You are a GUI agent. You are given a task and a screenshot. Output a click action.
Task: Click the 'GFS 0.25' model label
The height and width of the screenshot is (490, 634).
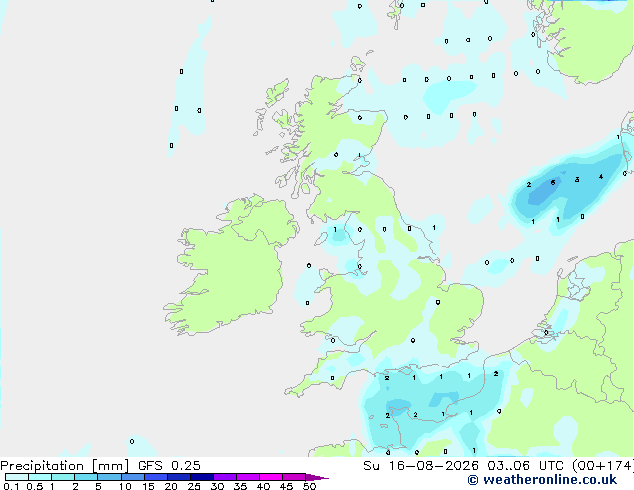[x=169, y=466]
